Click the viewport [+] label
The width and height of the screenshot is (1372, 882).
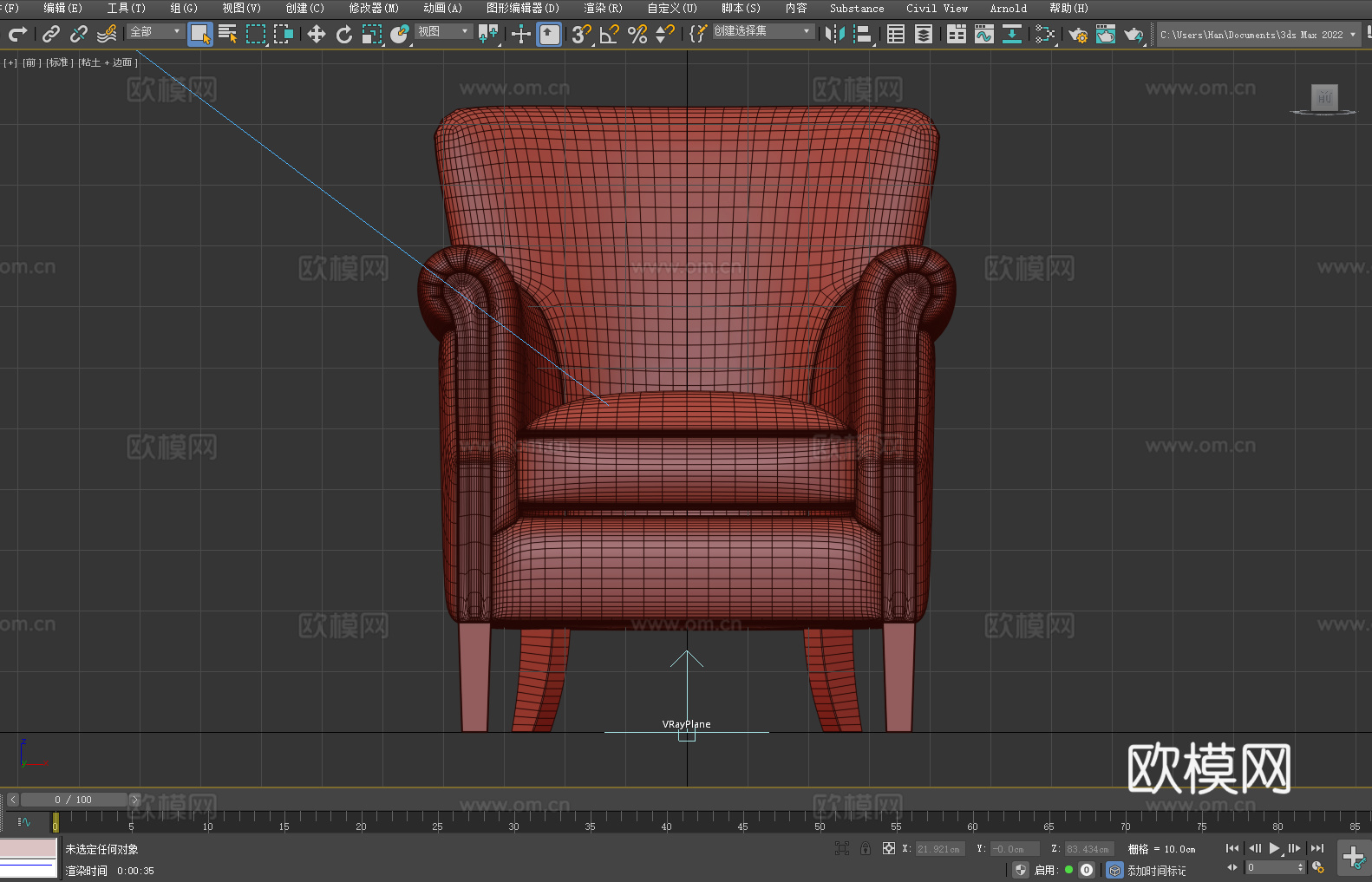(10, 62)
